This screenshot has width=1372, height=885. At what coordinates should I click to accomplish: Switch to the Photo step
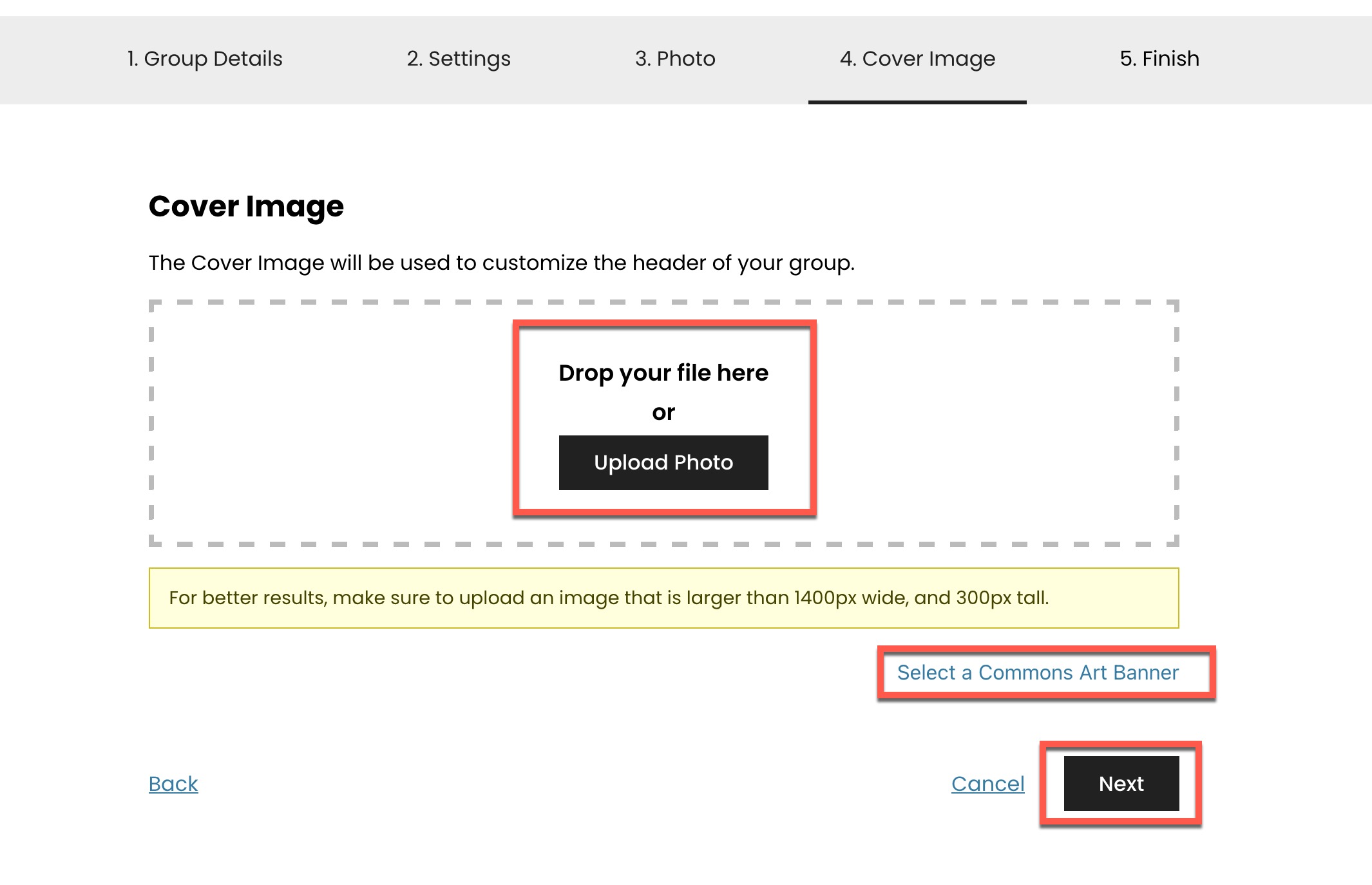(674, 59)
